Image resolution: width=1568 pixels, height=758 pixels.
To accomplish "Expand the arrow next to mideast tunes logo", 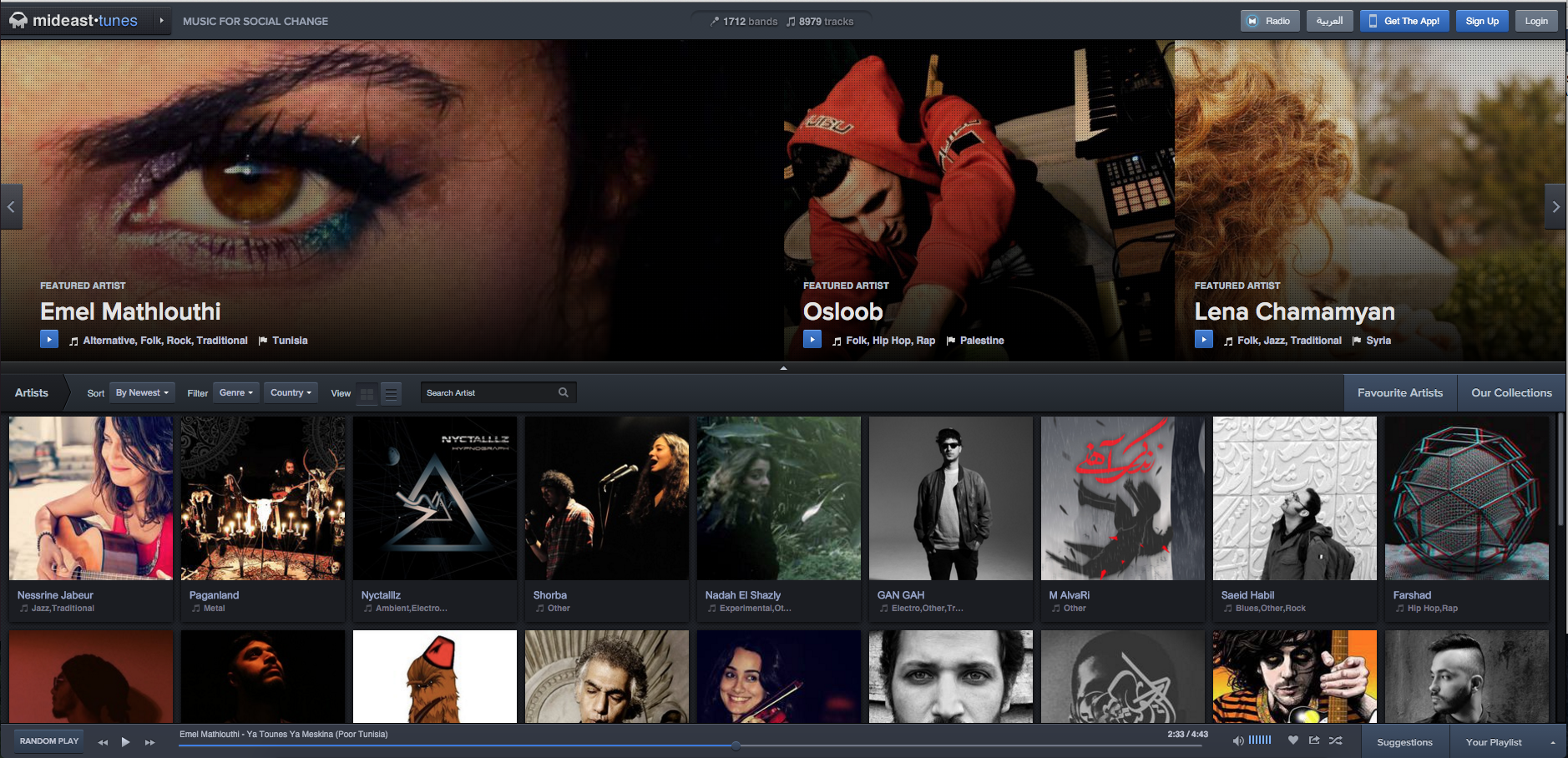I will [x=161, y=21].
